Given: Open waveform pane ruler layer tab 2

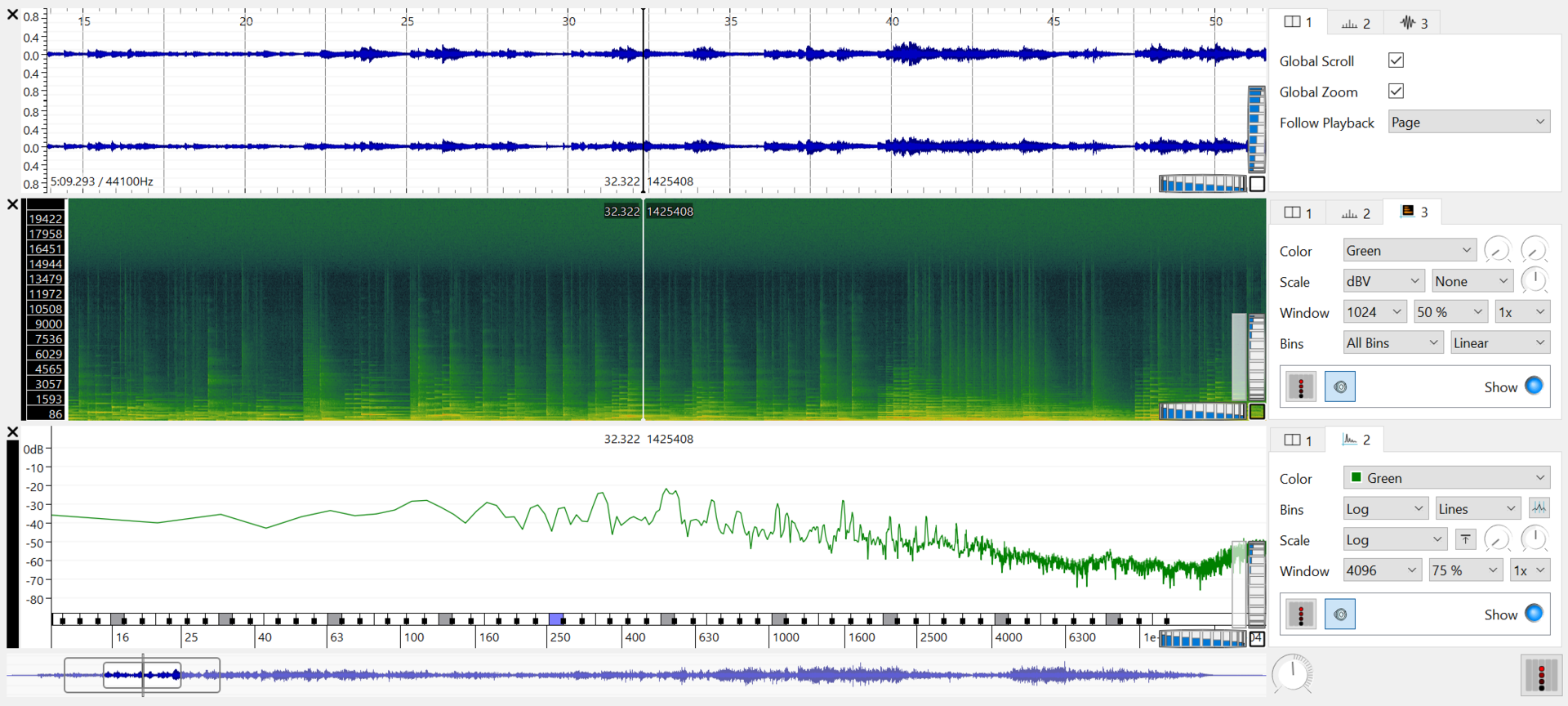Looking at the screenshot, I should [1356, 23].
